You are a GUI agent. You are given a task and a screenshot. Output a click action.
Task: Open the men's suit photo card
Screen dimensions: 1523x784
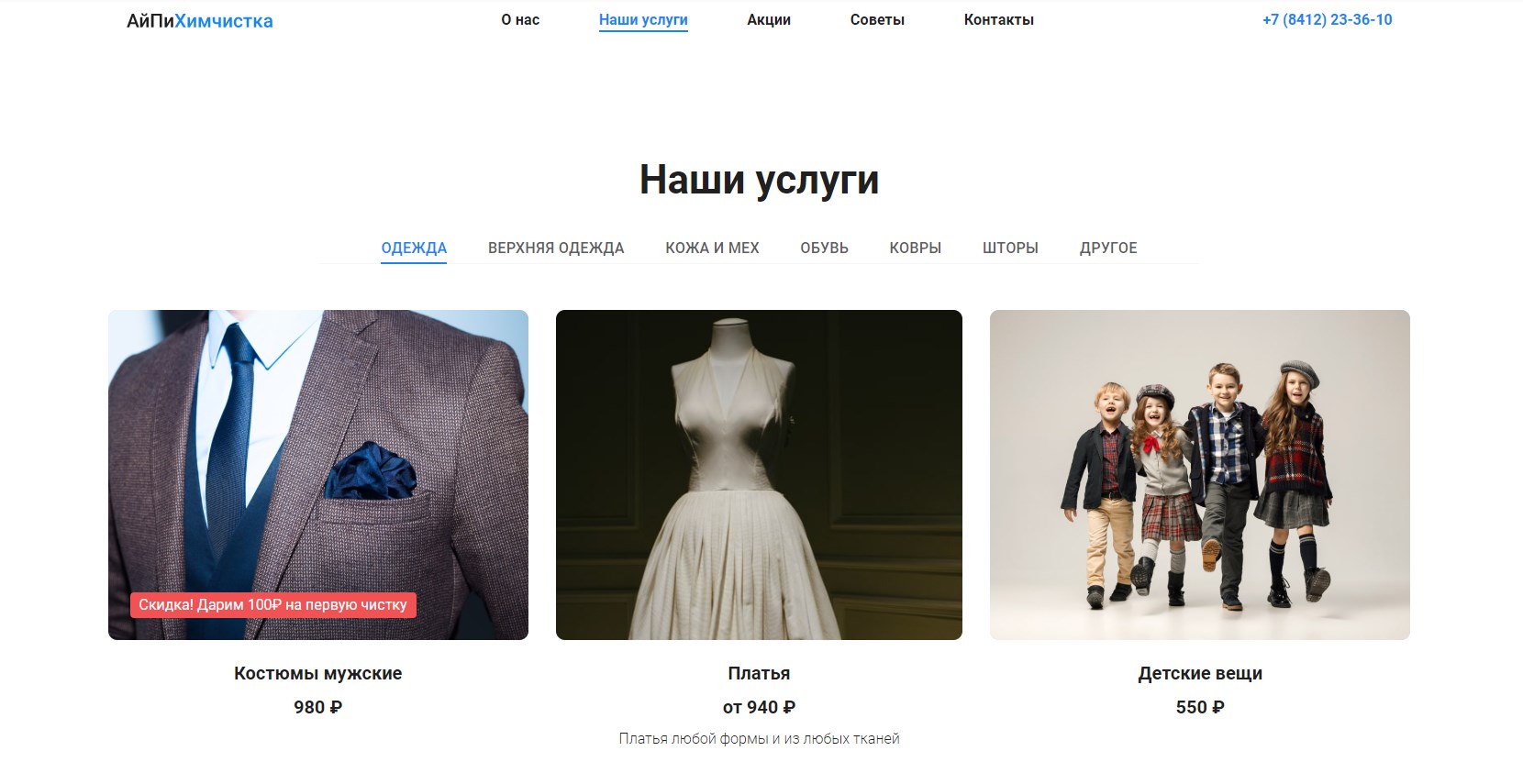(x=318, y=475)
